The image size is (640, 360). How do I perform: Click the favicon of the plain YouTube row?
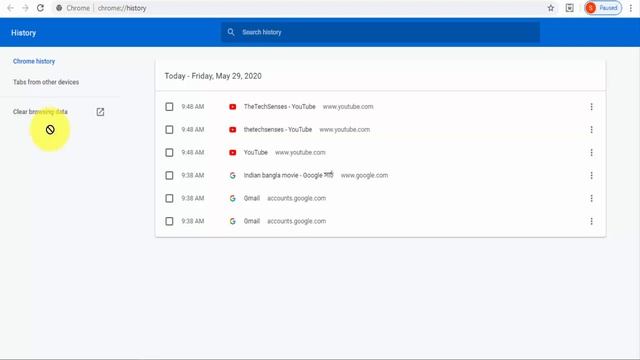click(232, 152)
